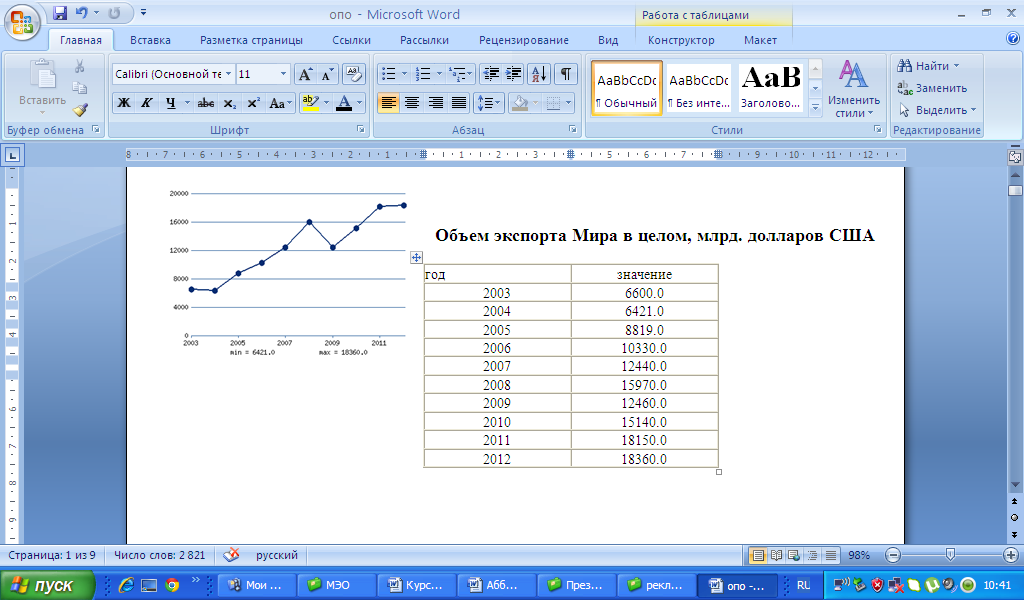Click the Заменить button
This screenshot has height=600, width=1024.
click(x=931, y=88)
